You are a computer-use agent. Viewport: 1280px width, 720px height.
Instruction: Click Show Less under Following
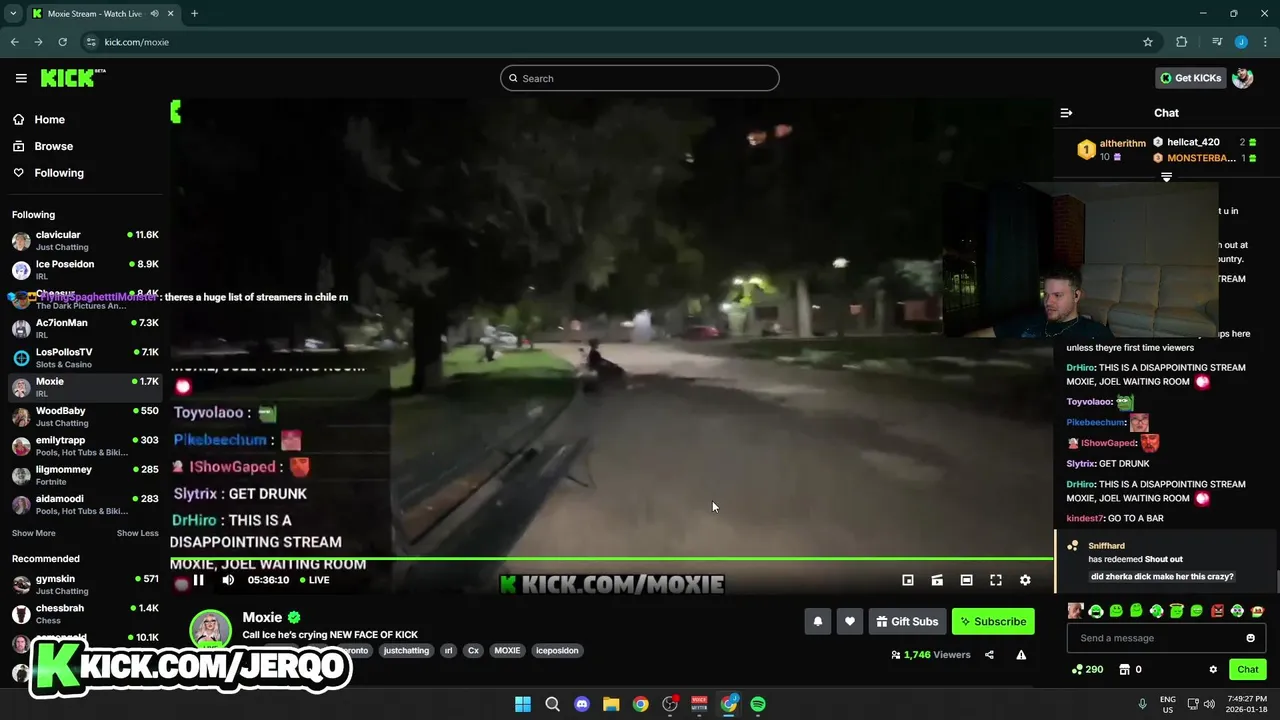[x=138, y=533]
